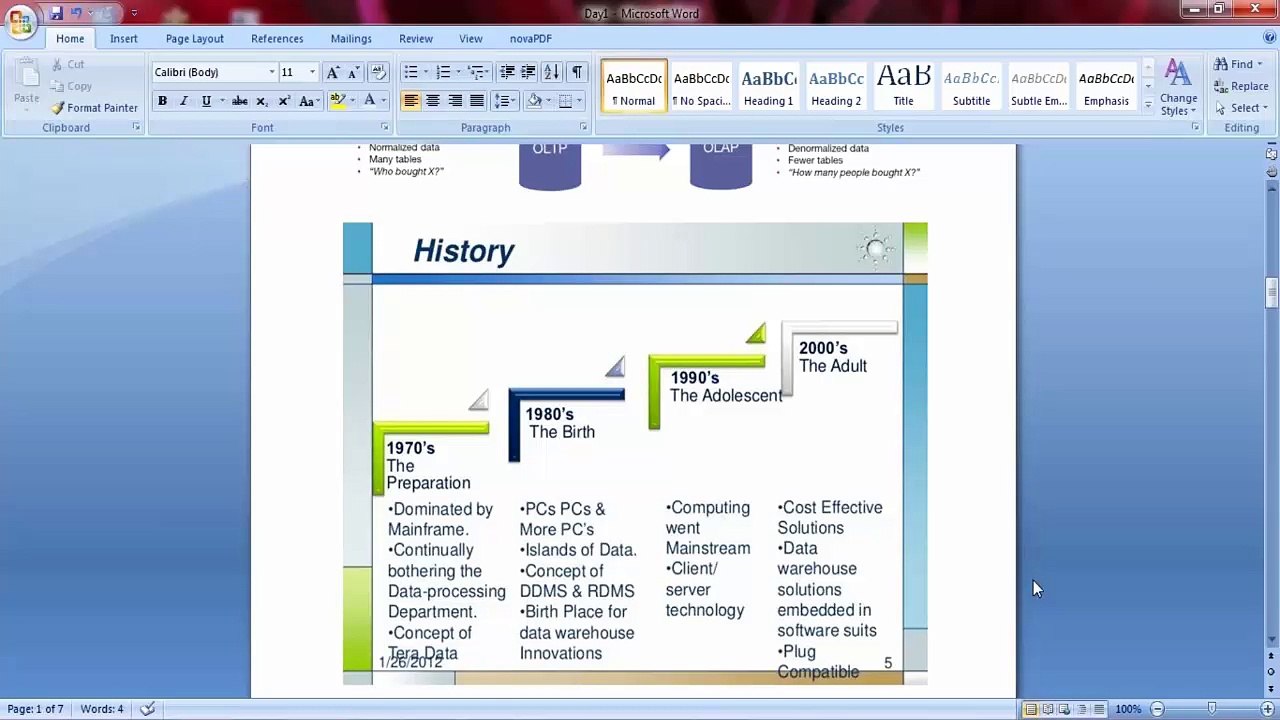Expand the styles gallery
Screen dimensions: 1280x720
(1148, 103)
